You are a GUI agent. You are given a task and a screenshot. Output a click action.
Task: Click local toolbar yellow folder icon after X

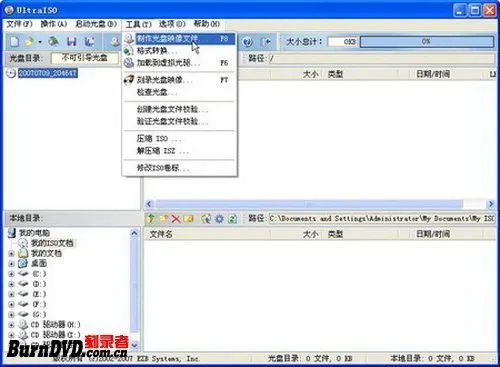(x=188, y=219)
